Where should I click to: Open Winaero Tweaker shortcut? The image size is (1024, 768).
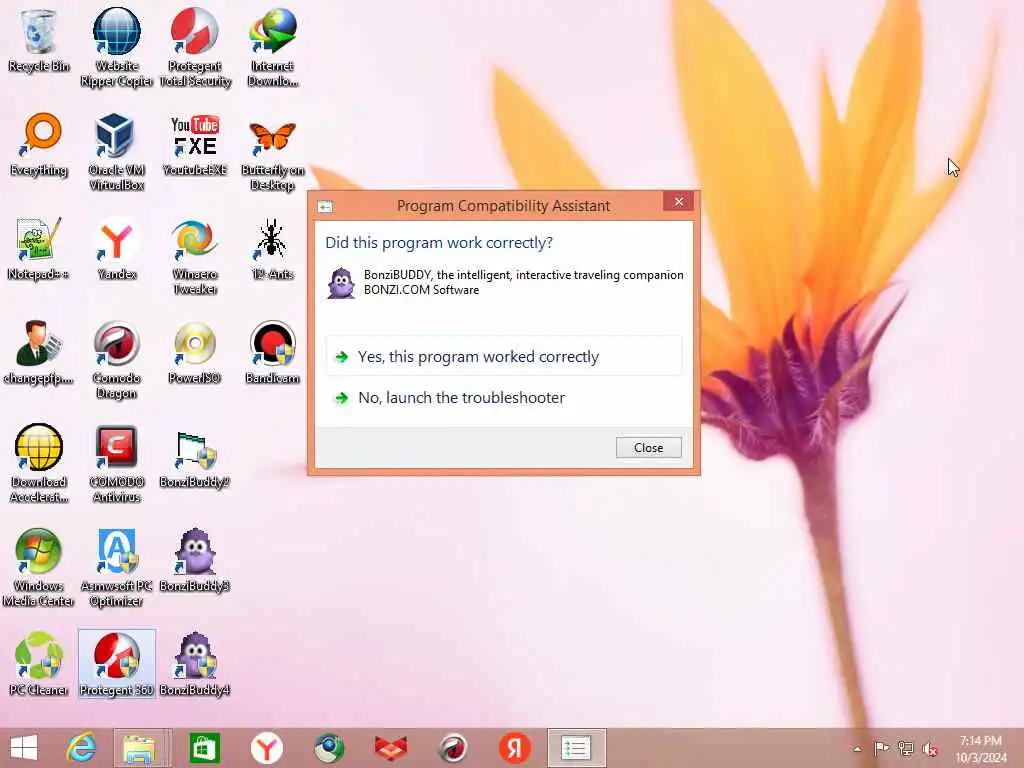[x=195, y=256]
